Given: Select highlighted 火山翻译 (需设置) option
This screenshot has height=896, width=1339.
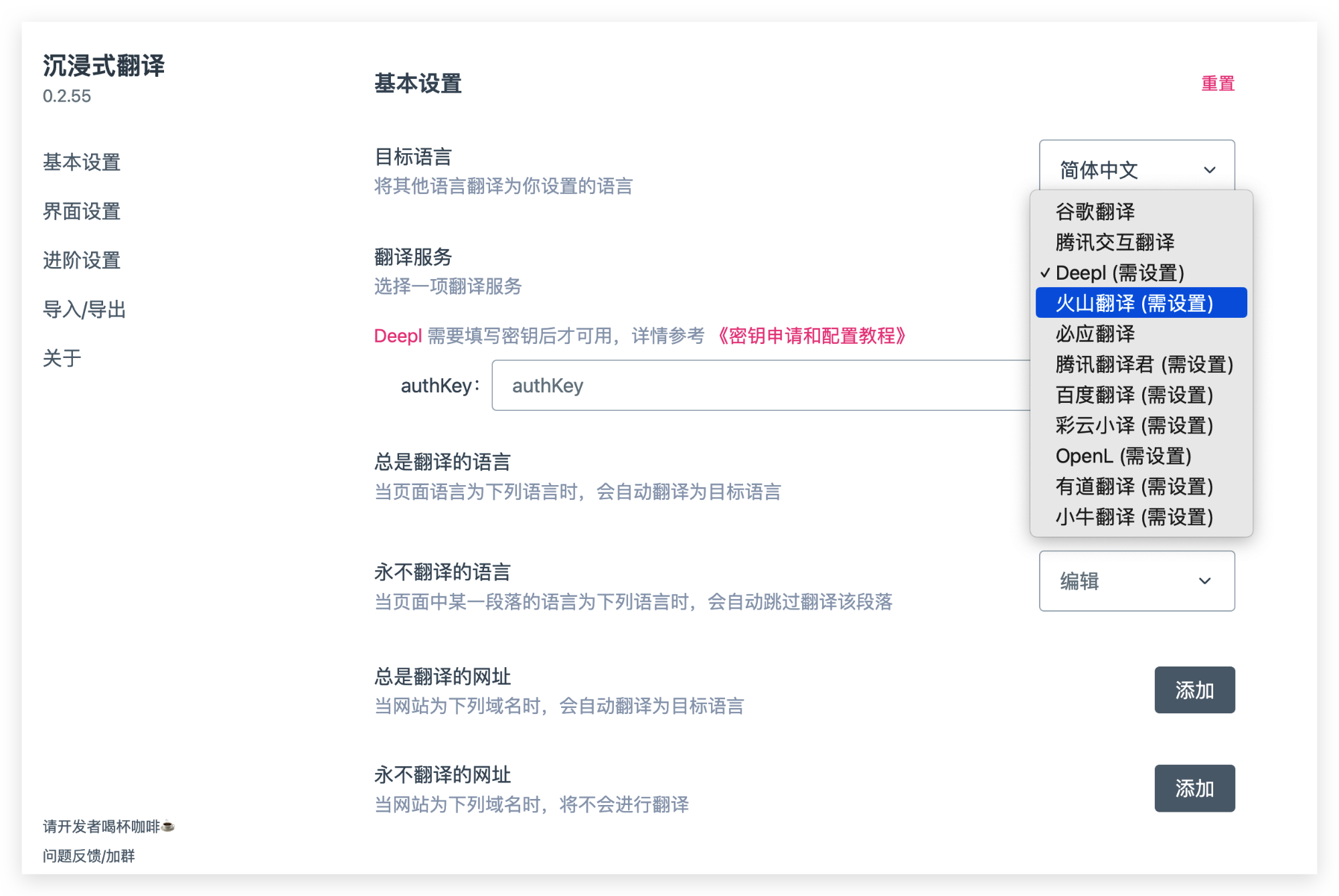Looking at the screenshot, I should [x=1141, y=303].
